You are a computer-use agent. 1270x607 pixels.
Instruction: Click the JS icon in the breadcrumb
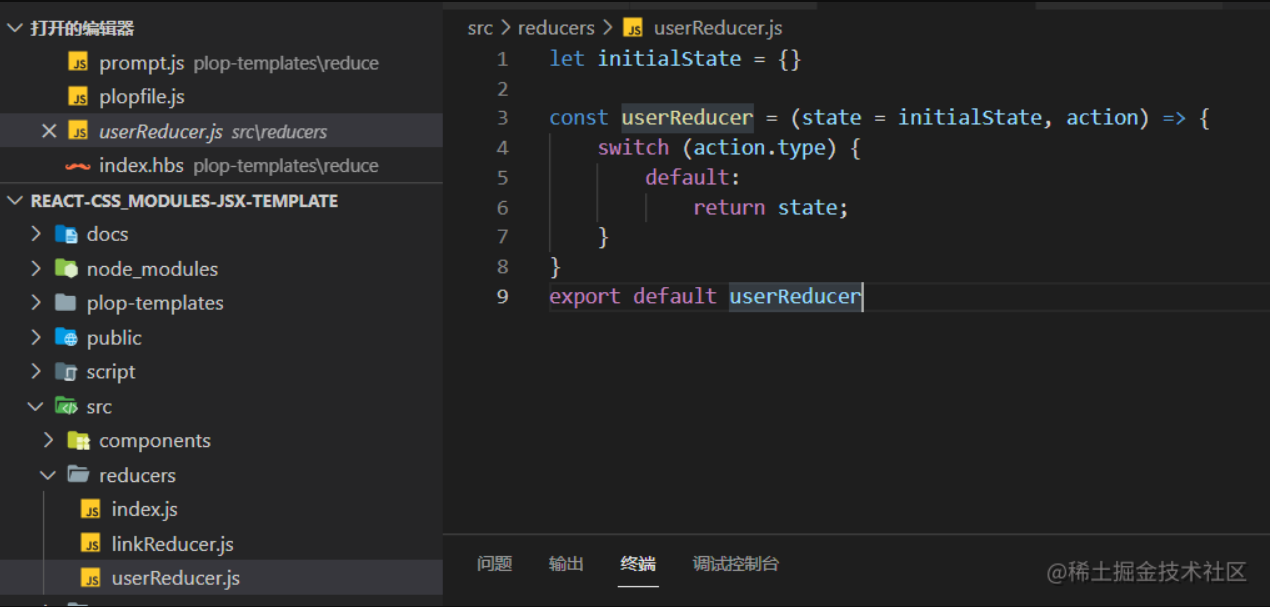[x=633, y=28]
